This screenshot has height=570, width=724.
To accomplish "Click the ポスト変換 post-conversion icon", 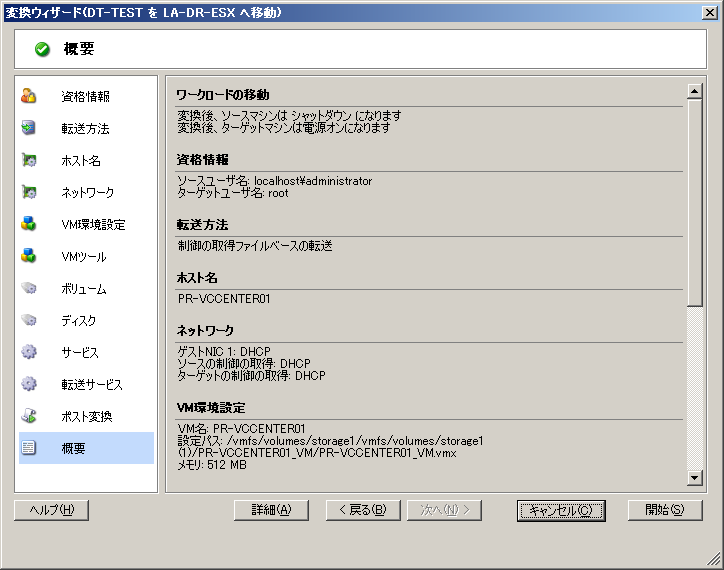I will (29, 416).
